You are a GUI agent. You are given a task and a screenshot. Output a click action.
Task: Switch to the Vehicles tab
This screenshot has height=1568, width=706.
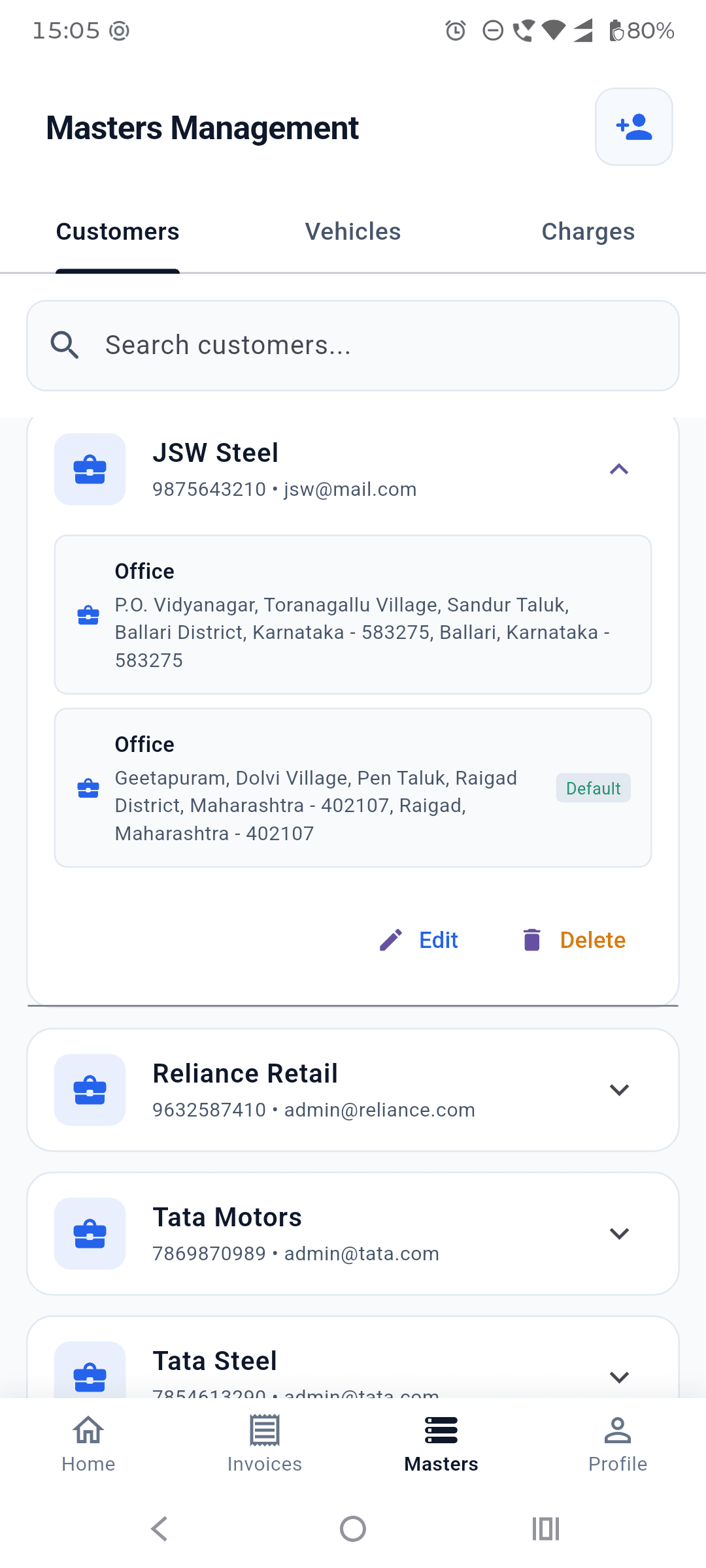click(x=353, y=232)
